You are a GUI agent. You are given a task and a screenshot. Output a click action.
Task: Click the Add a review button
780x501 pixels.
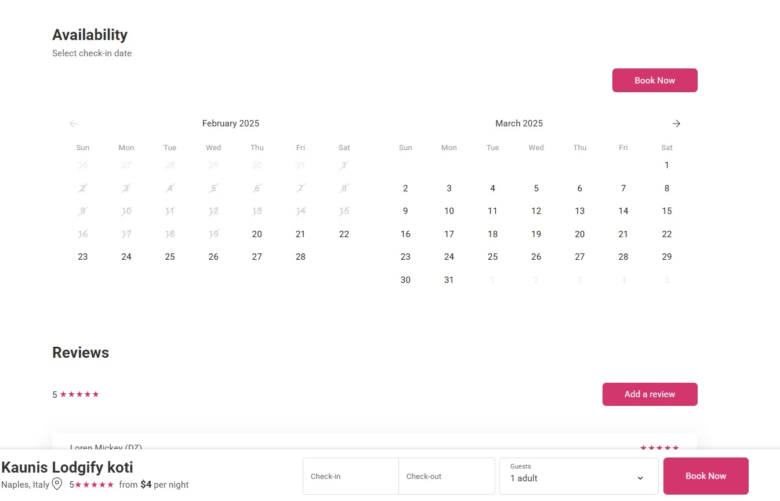pyautogui.click(x=649, y=394)
